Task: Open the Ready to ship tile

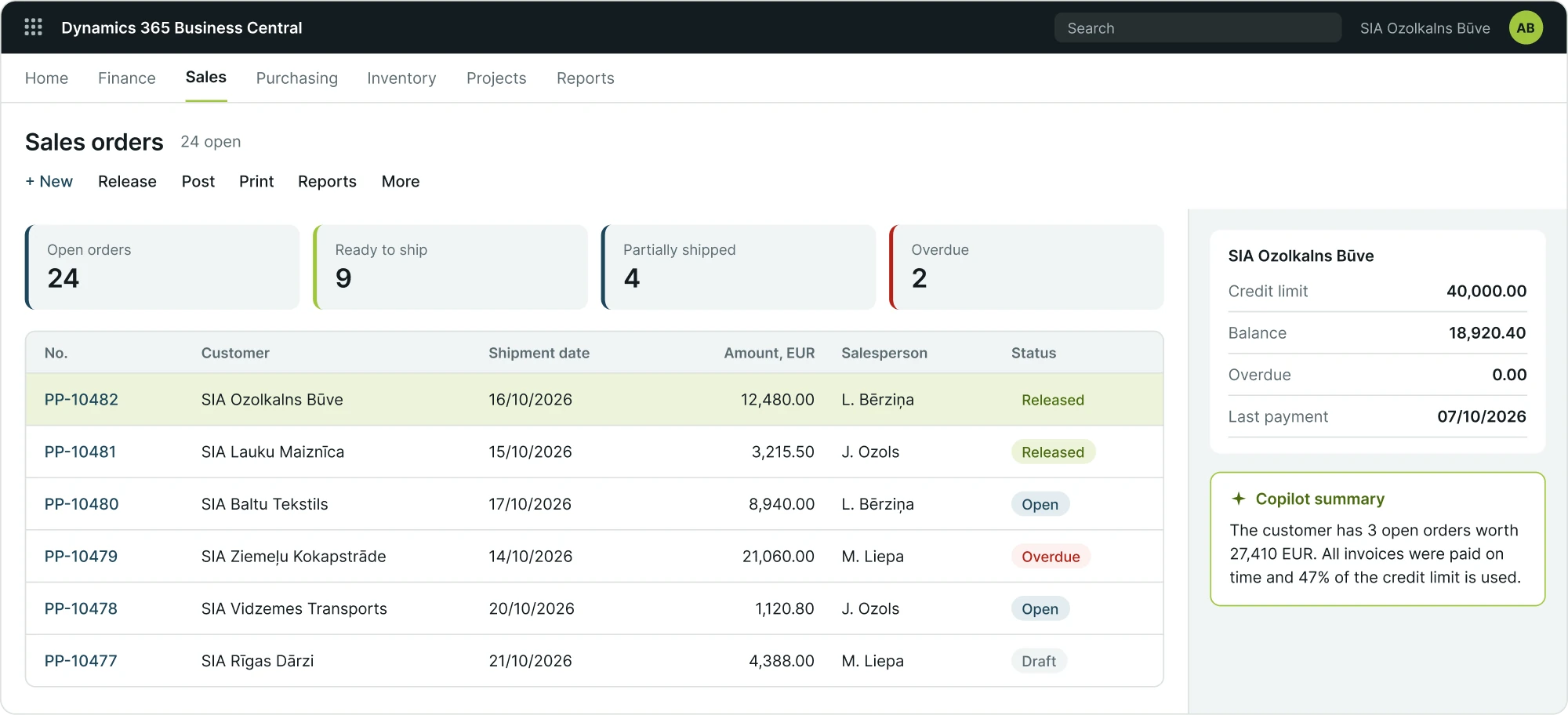Action: 450,267
